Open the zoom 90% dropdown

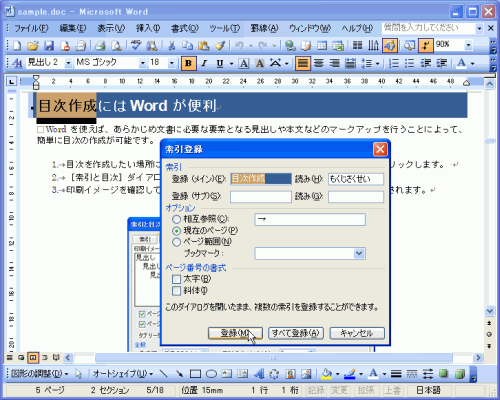468,45
